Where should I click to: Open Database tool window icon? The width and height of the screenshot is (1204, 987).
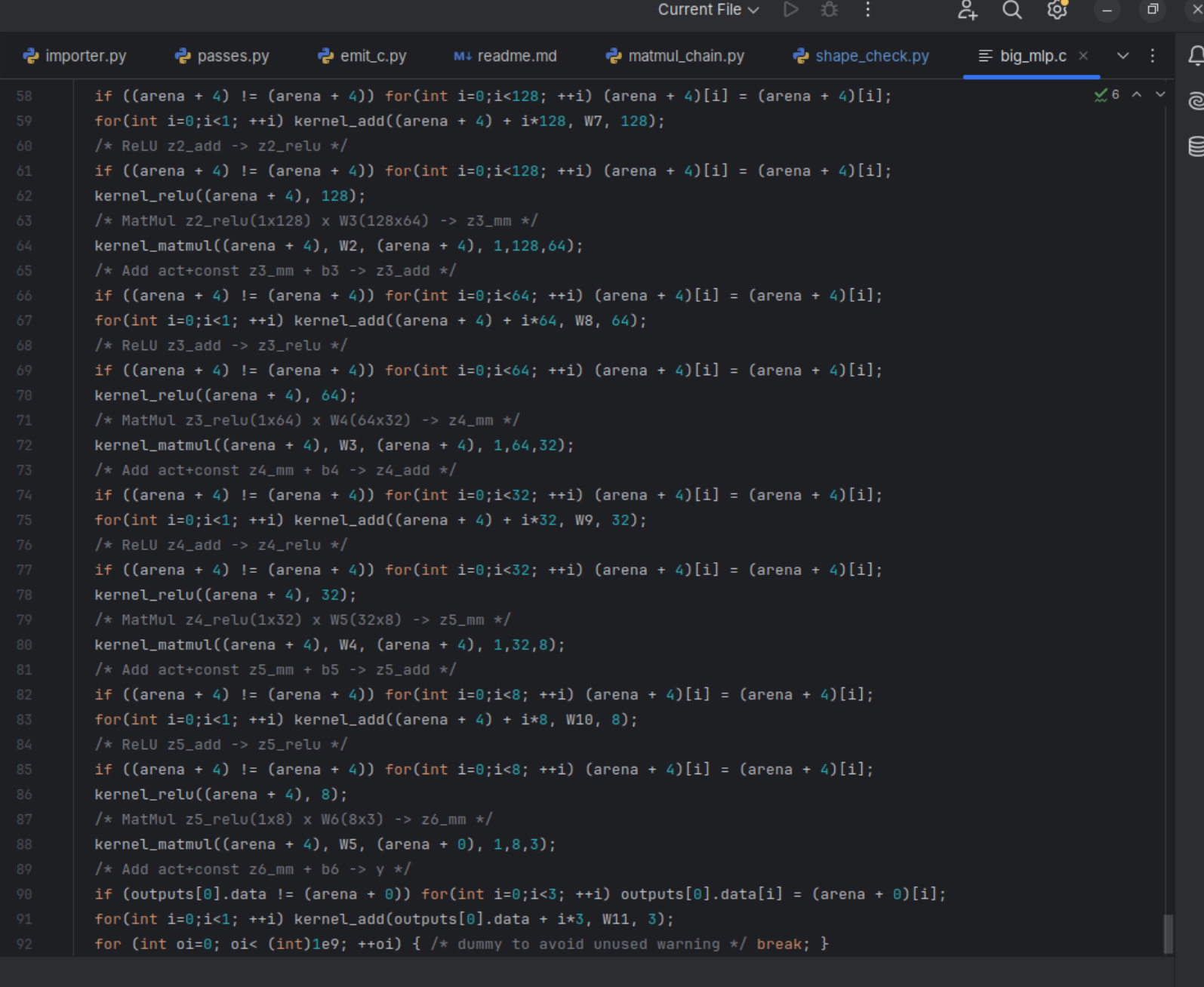click(1196, 146)
